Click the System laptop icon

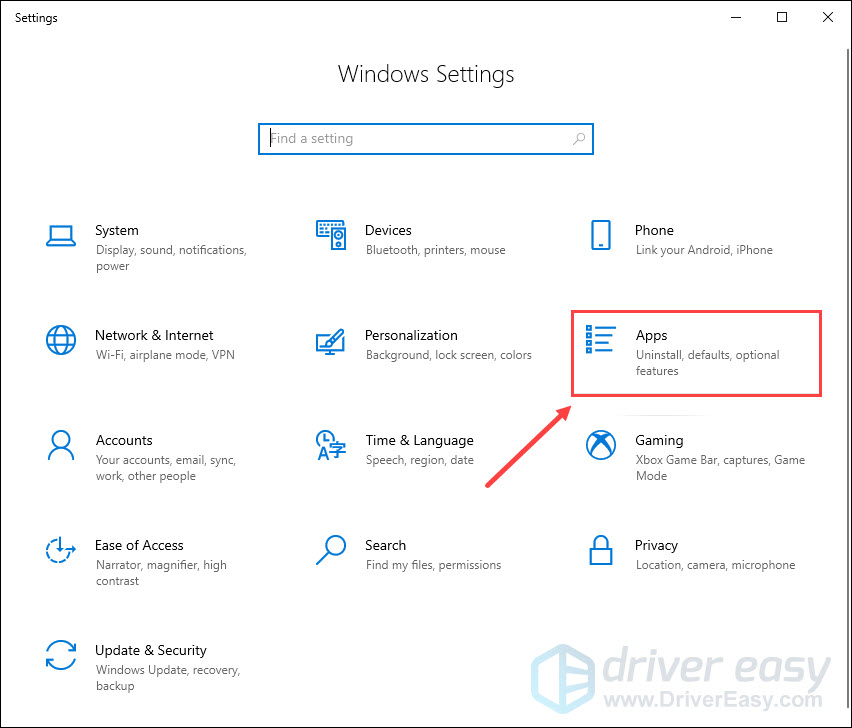point(61,236)
